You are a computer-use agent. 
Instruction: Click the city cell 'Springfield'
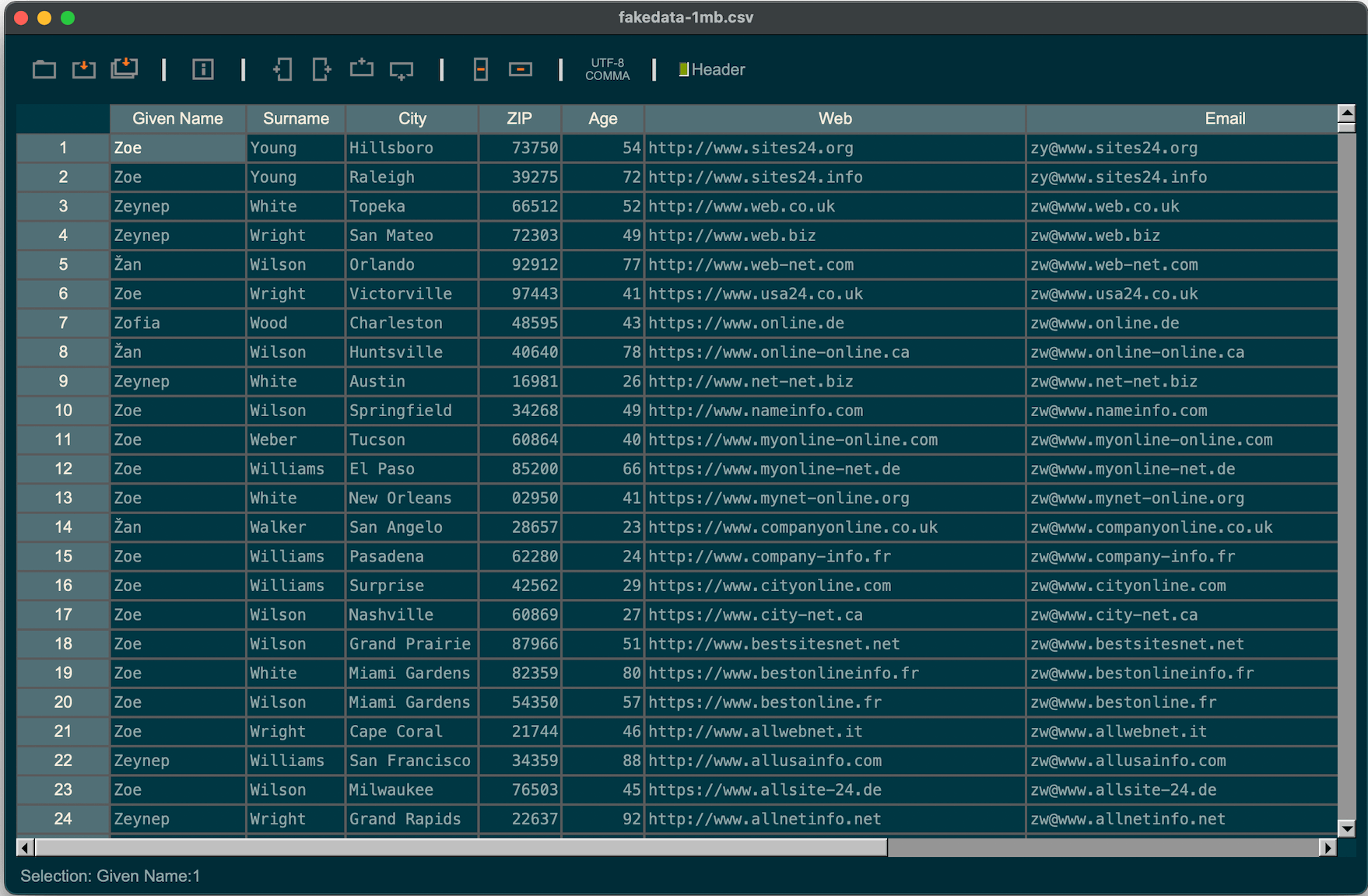[x=412, y=411]
